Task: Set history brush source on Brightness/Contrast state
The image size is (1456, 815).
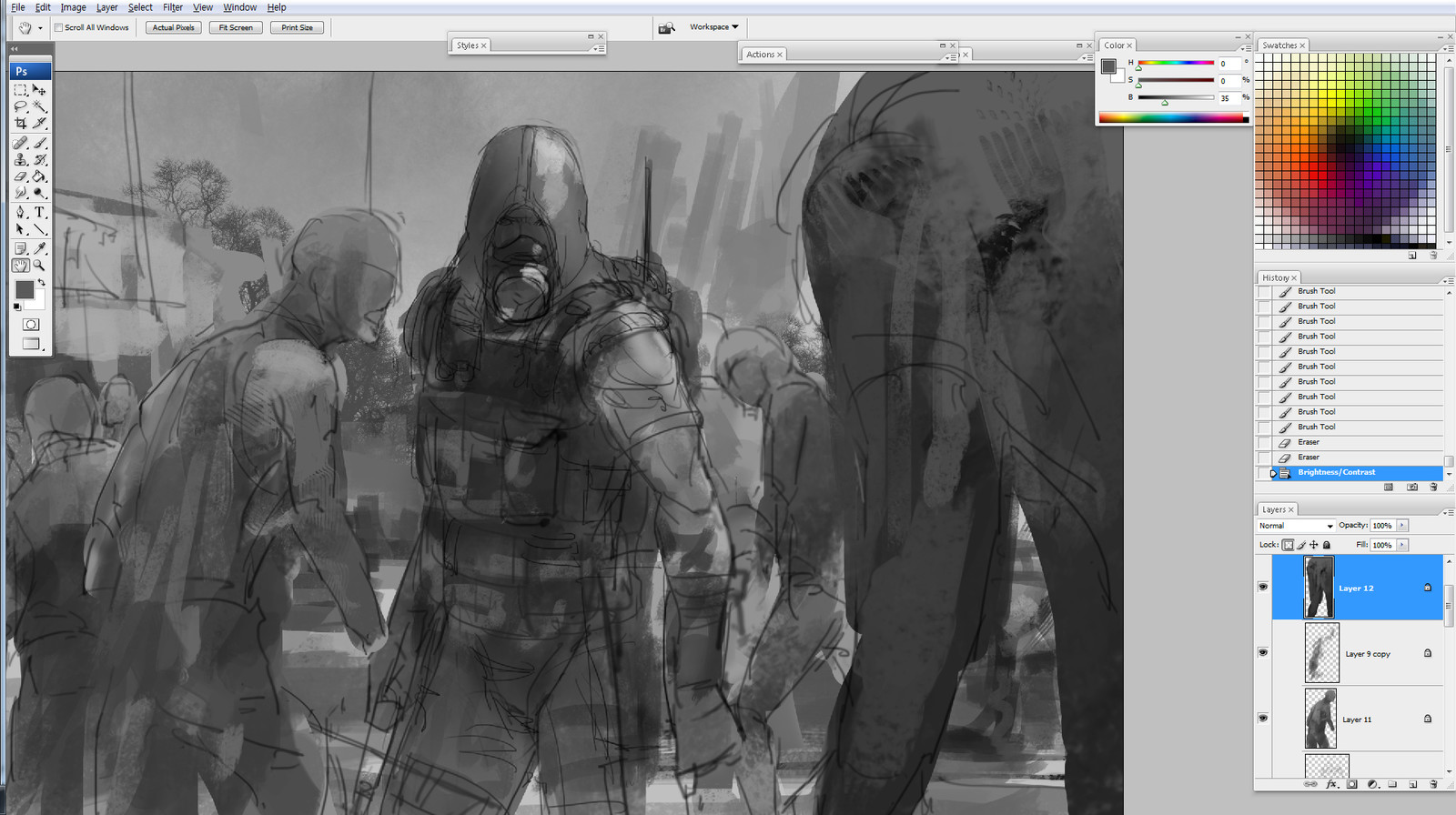Action: click(x=1264, y=473)
